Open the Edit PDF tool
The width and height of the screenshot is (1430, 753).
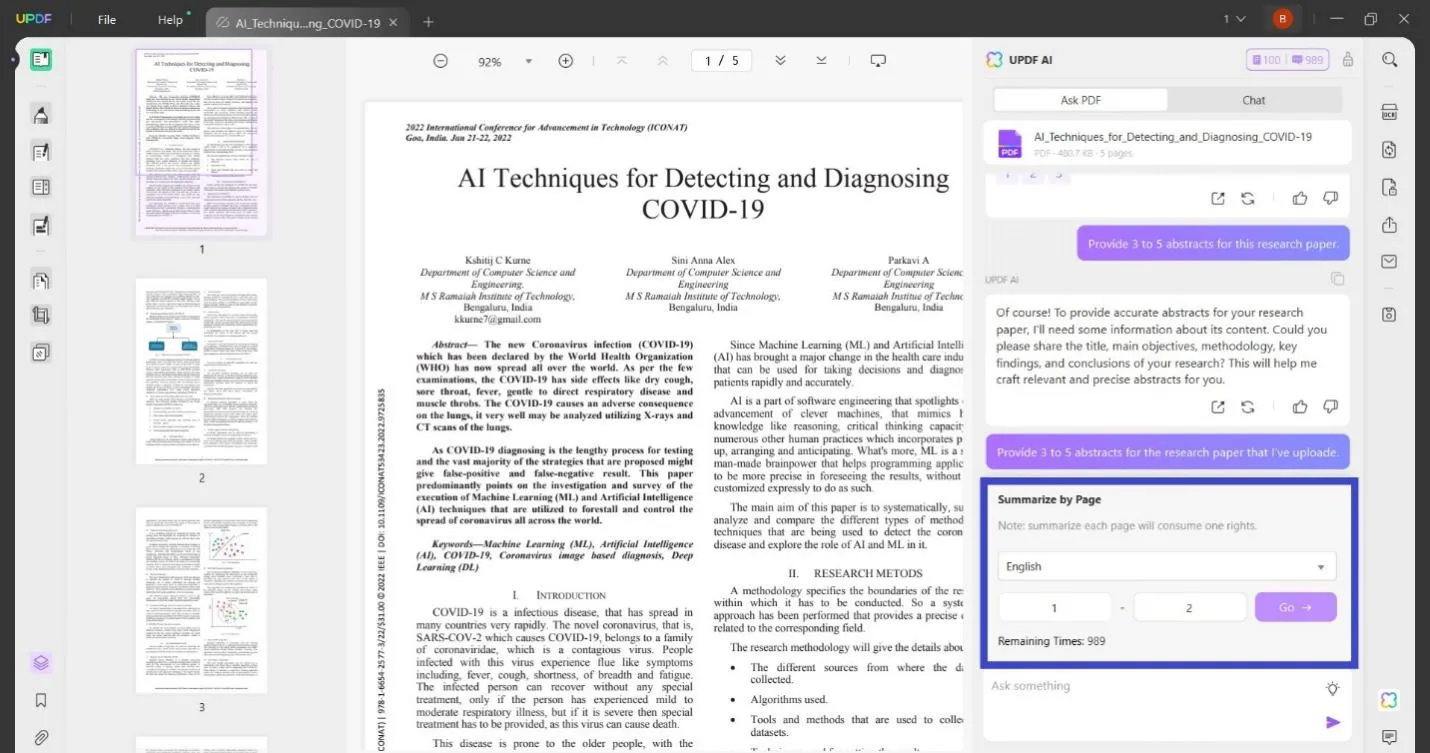pos(41,152)
